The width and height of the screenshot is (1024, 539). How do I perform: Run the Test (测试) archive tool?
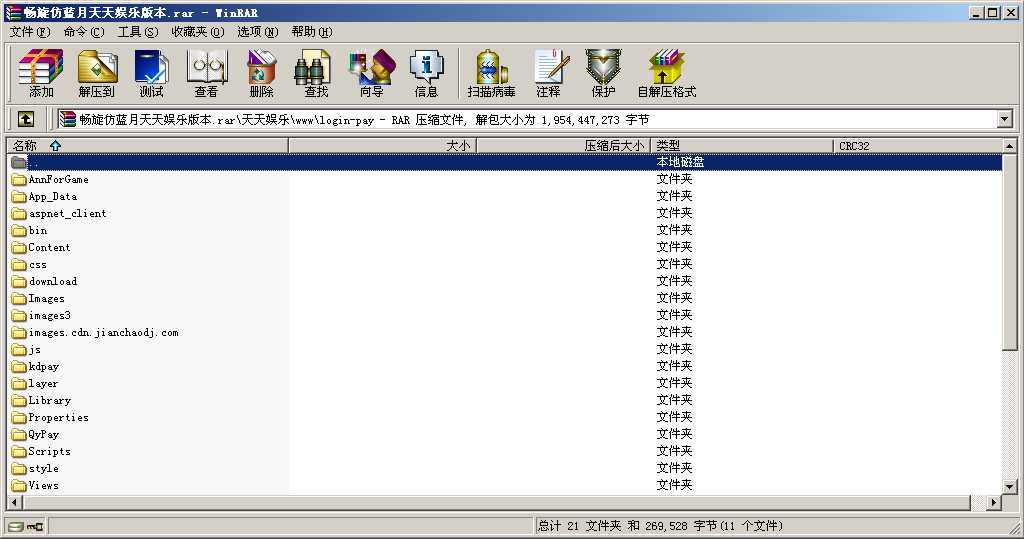point(152,73)
